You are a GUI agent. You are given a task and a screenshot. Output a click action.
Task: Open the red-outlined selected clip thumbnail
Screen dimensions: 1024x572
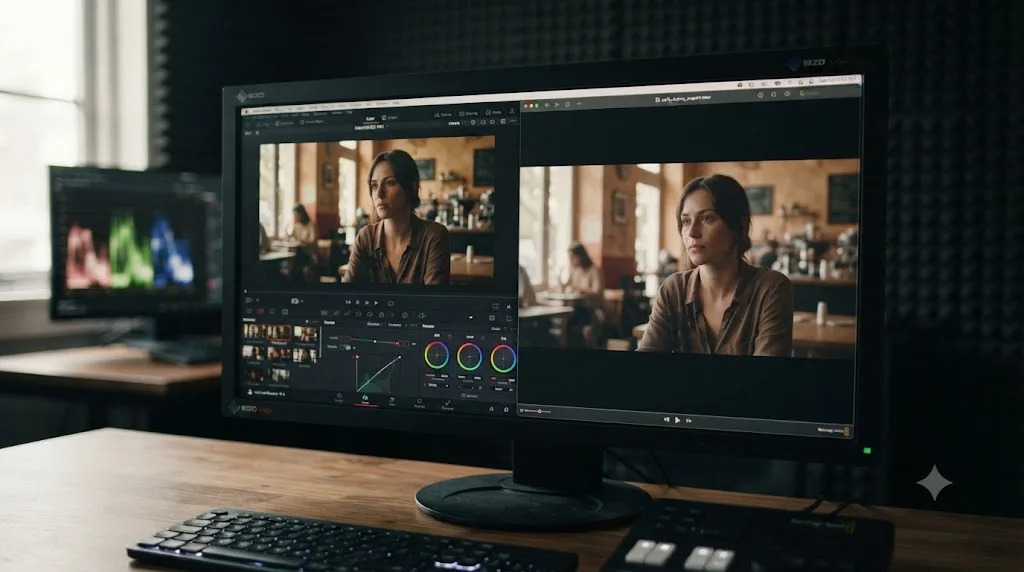tap(279, 332)
